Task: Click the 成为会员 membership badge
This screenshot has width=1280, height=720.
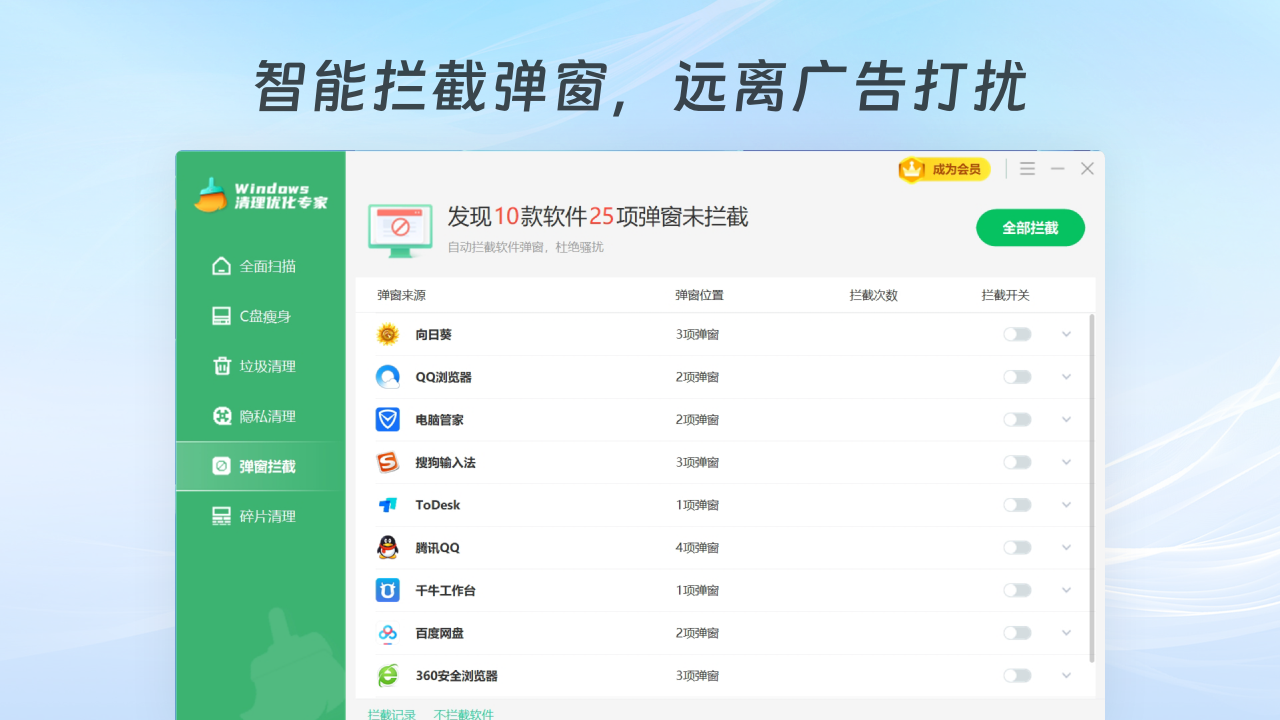Action: pyautogui.click(x=944, y=170)
